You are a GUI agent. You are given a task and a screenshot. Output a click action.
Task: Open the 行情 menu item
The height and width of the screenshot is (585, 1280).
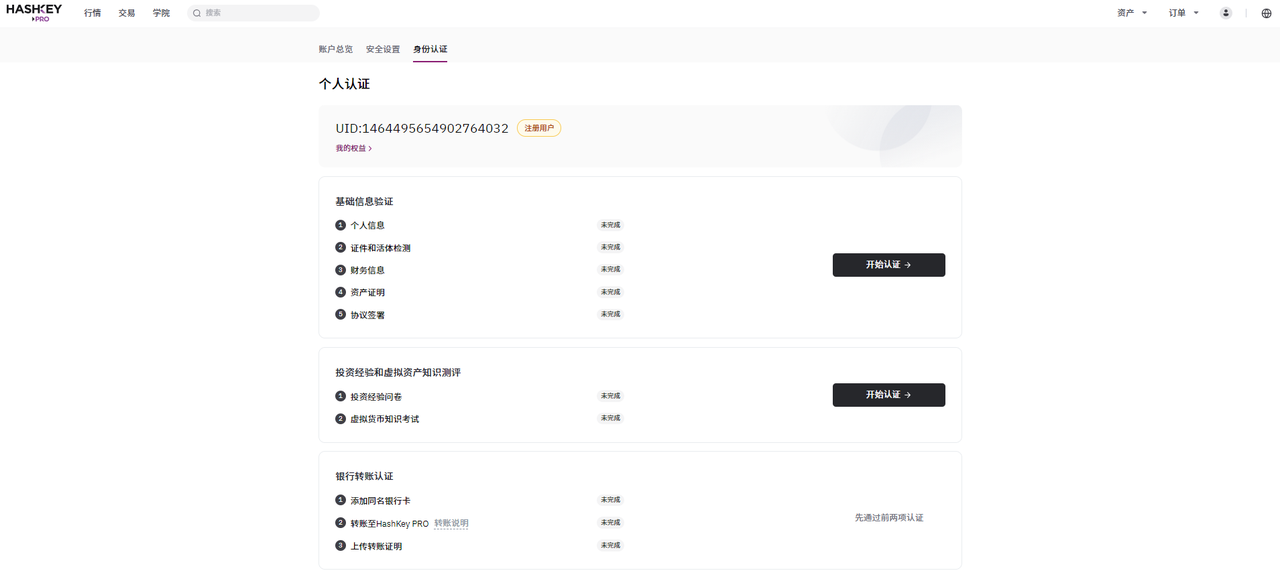coord(92,13)
